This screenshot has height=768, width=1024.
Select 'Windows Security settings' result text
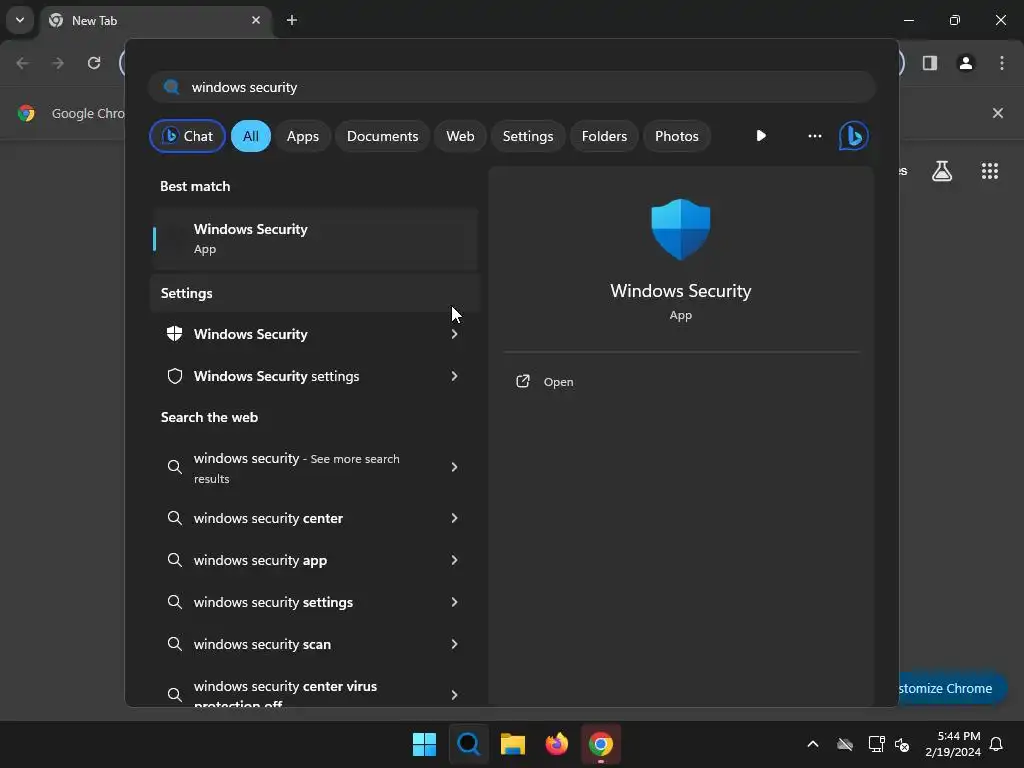[276, 376]
